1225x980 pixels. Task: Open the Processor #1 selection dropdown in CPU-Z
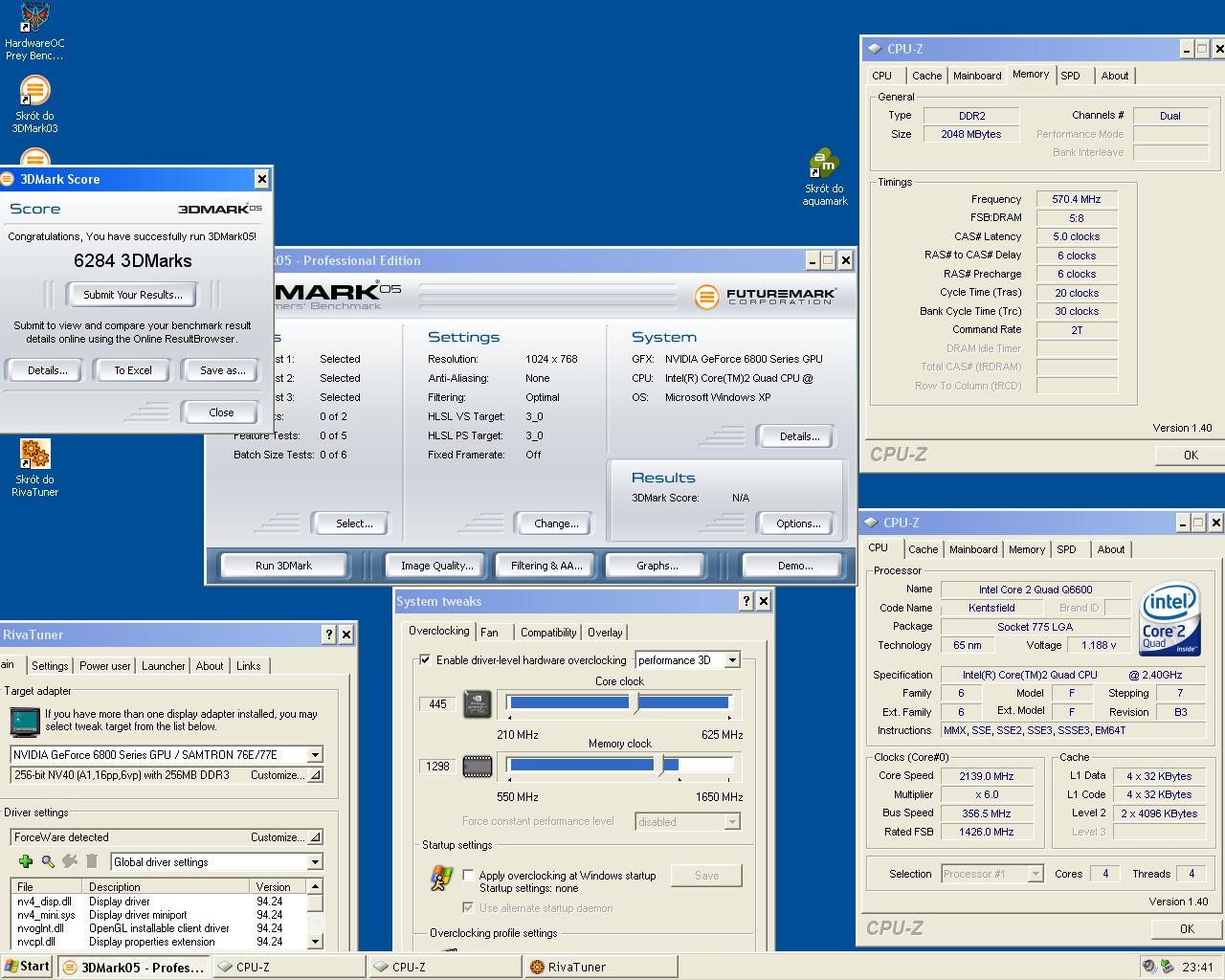point(1036,873)
